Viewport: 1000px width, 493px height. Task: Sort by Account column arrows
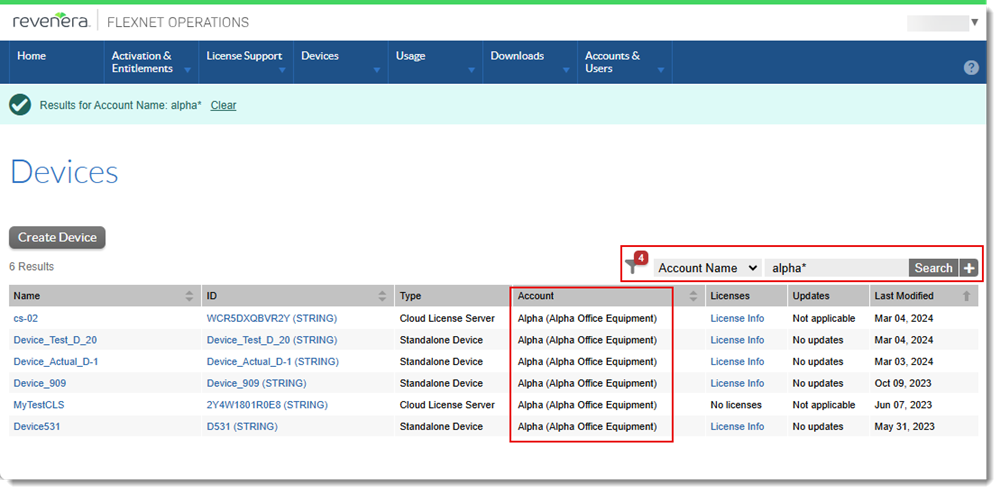(x=693, y=296)
